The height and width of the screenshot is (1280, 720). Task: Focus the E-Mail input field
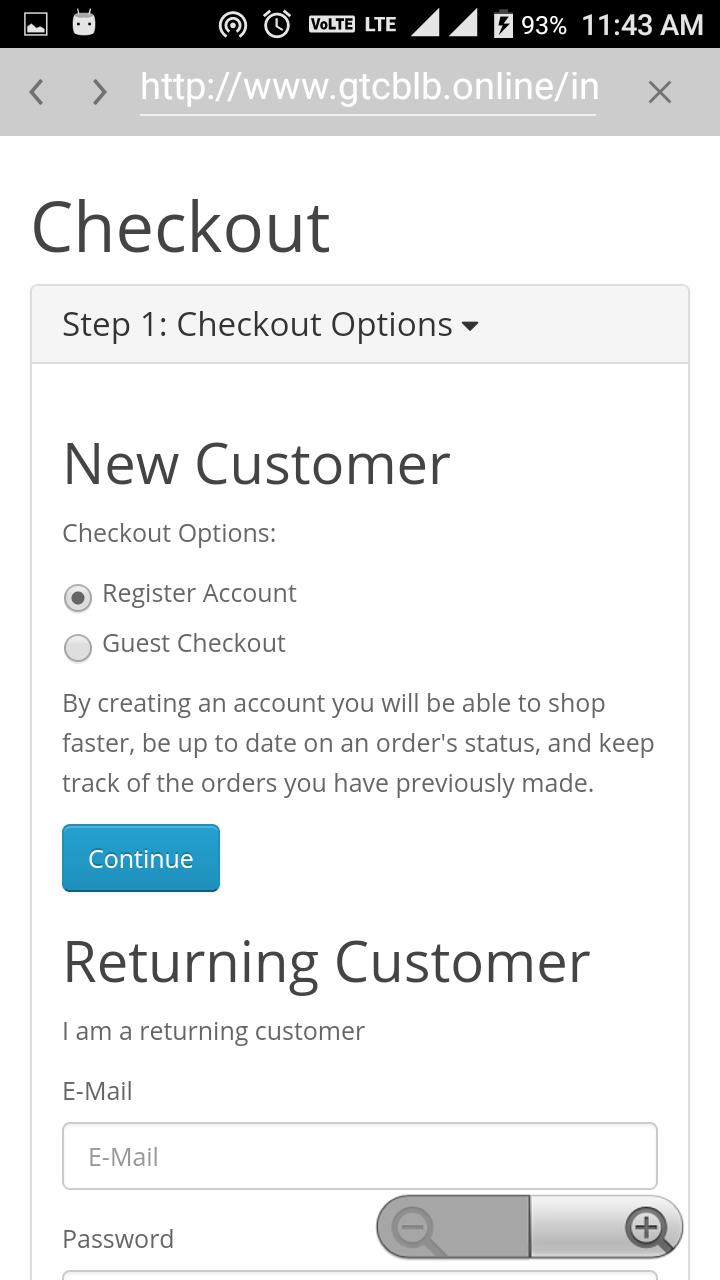click(x=360, y=1156)
